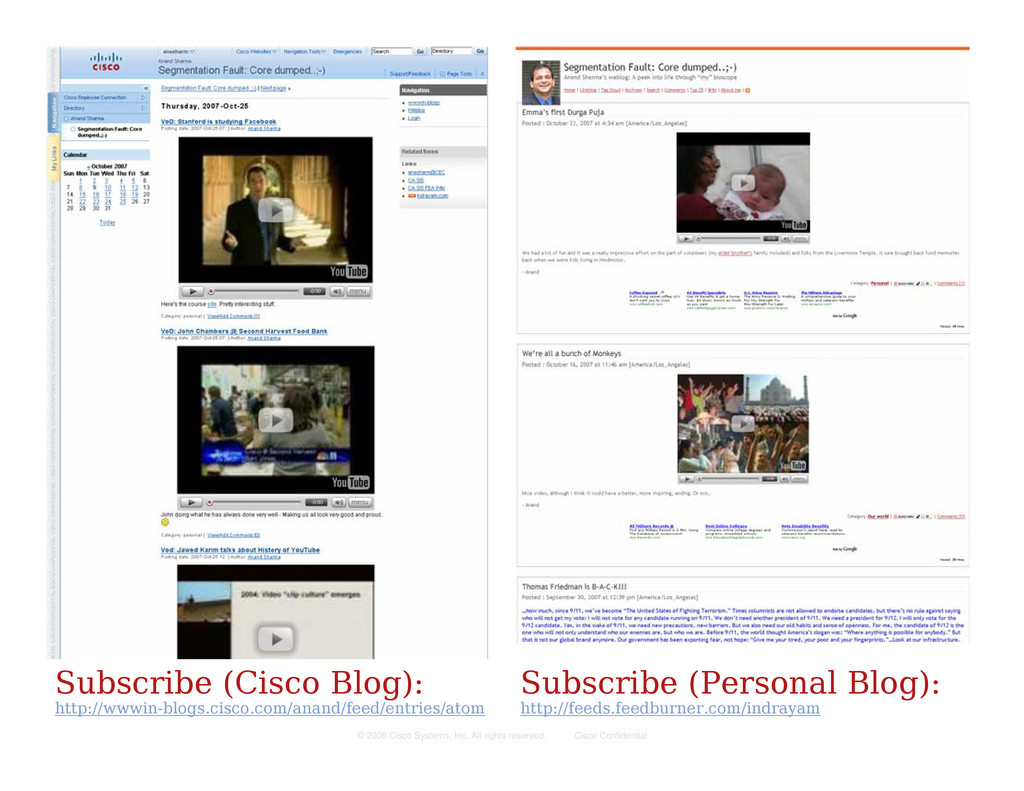This screenshot has height=791, width=1024.
Task: Click Today link under the calendar
Action: [x=107, y=223]
